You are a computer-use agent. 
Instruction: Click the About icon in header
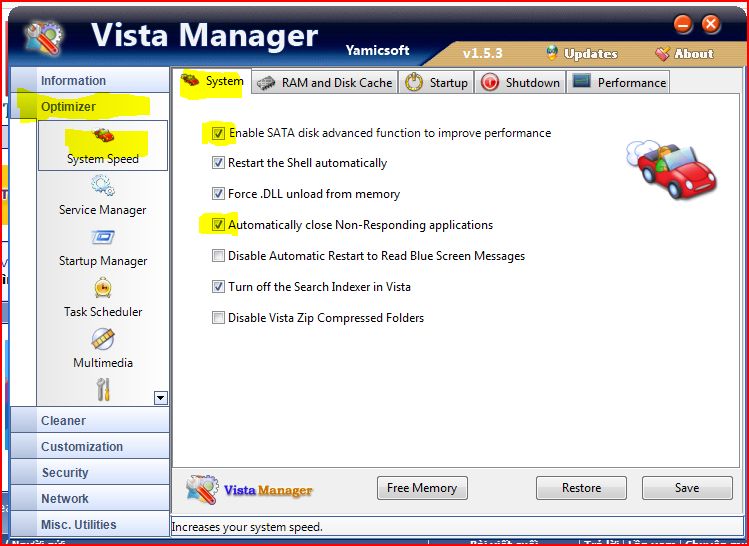coord(662,53)
